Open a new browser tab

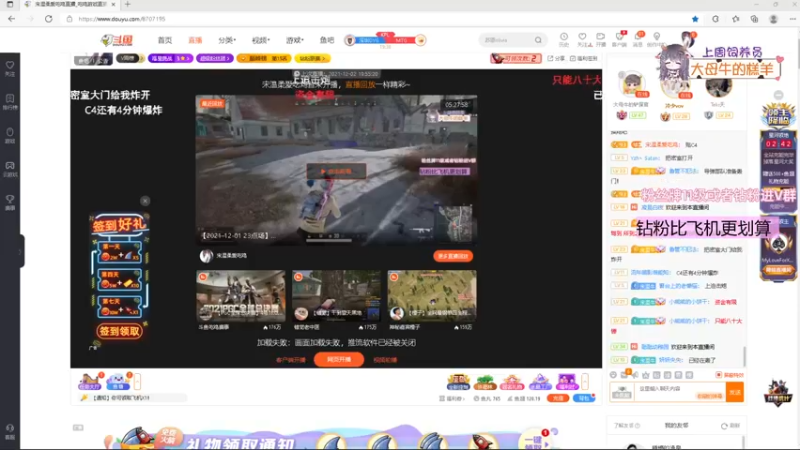[x=128, y=4]
